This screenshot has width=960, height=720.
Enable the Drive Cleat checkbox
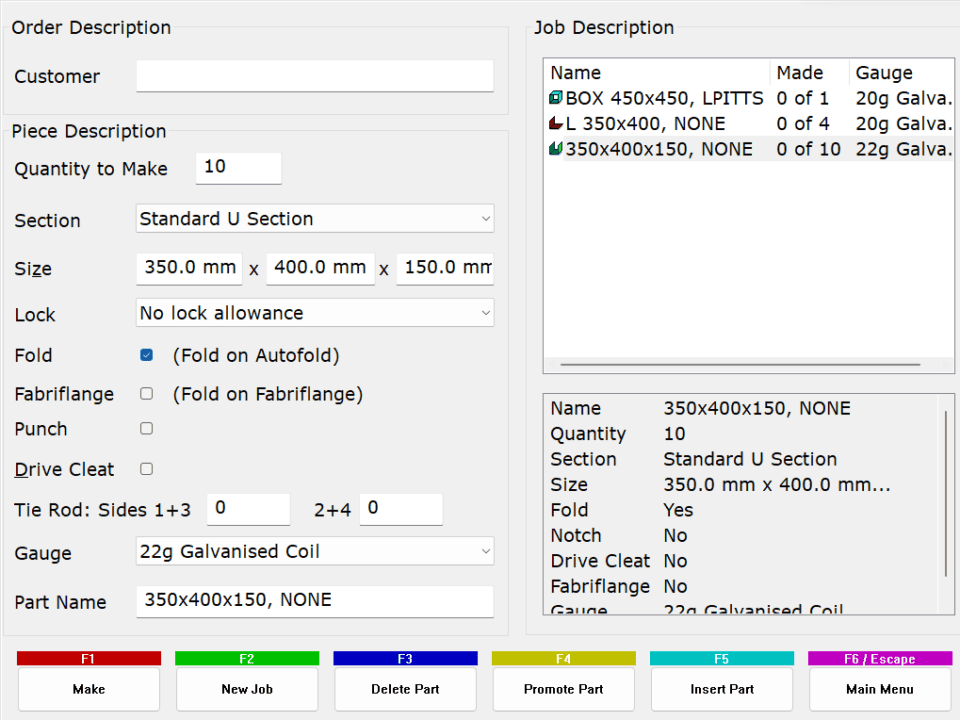tap(147, 468)
